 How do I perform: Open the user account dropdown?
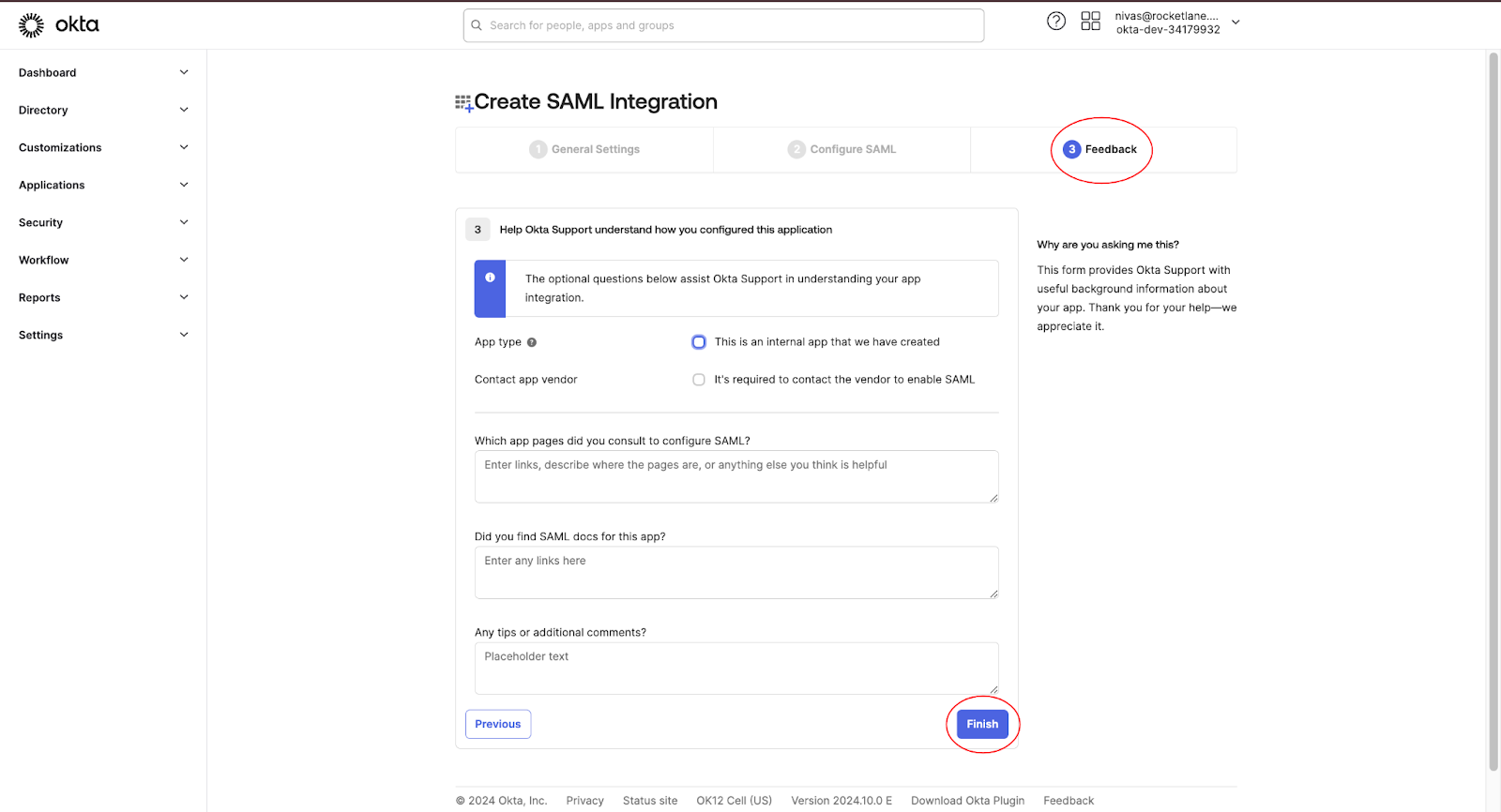(x=1177, y=23)
